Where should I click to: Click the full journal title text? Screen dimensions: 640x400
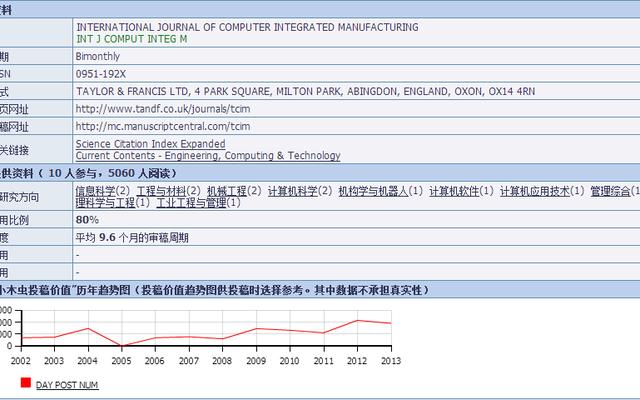click(247, 26)
